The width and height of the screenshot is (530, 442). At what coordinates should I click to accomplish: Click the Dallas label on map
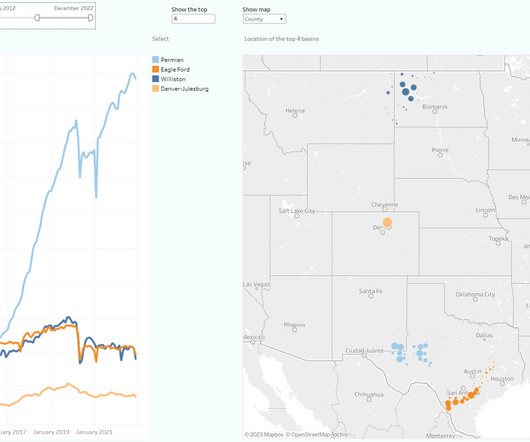pyautogui.click(x=484, y=335)
